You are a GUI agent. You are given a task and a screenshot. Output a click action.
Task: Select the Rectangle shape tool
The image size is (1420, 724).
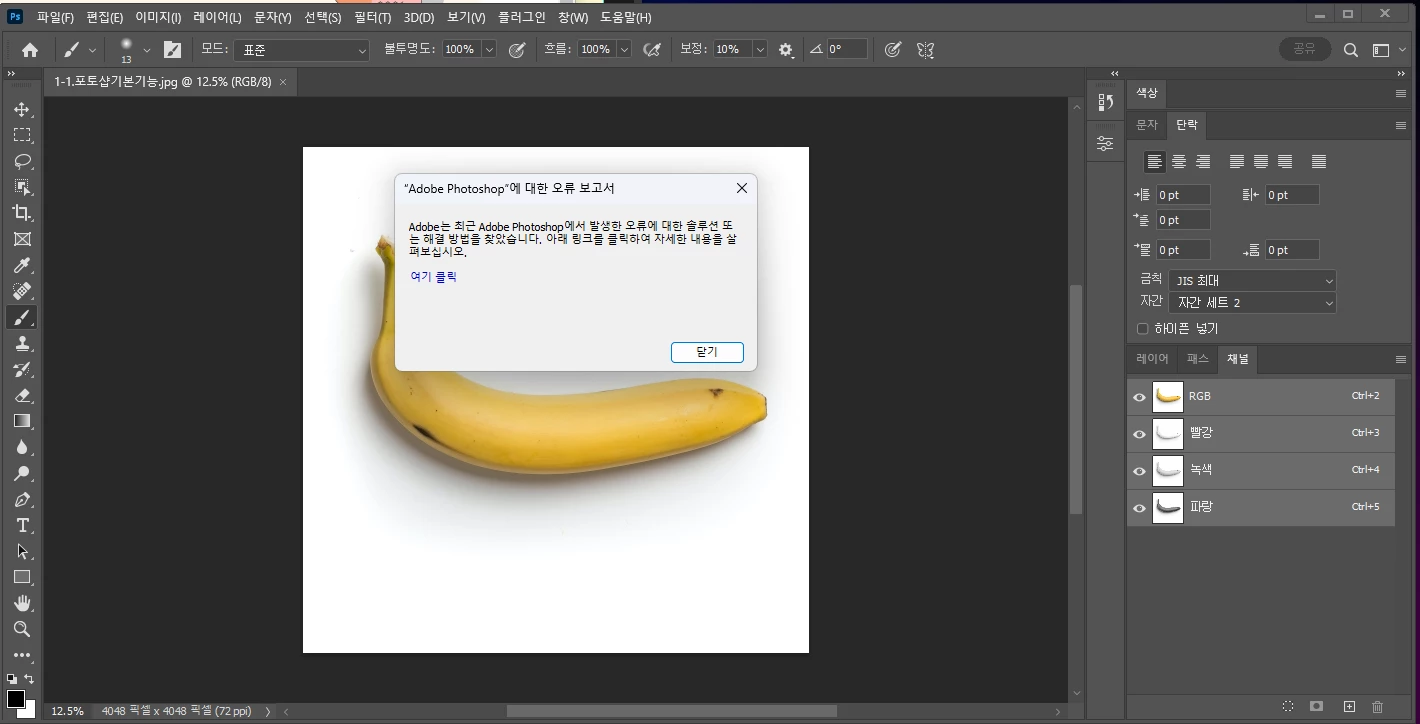point(22,577)
